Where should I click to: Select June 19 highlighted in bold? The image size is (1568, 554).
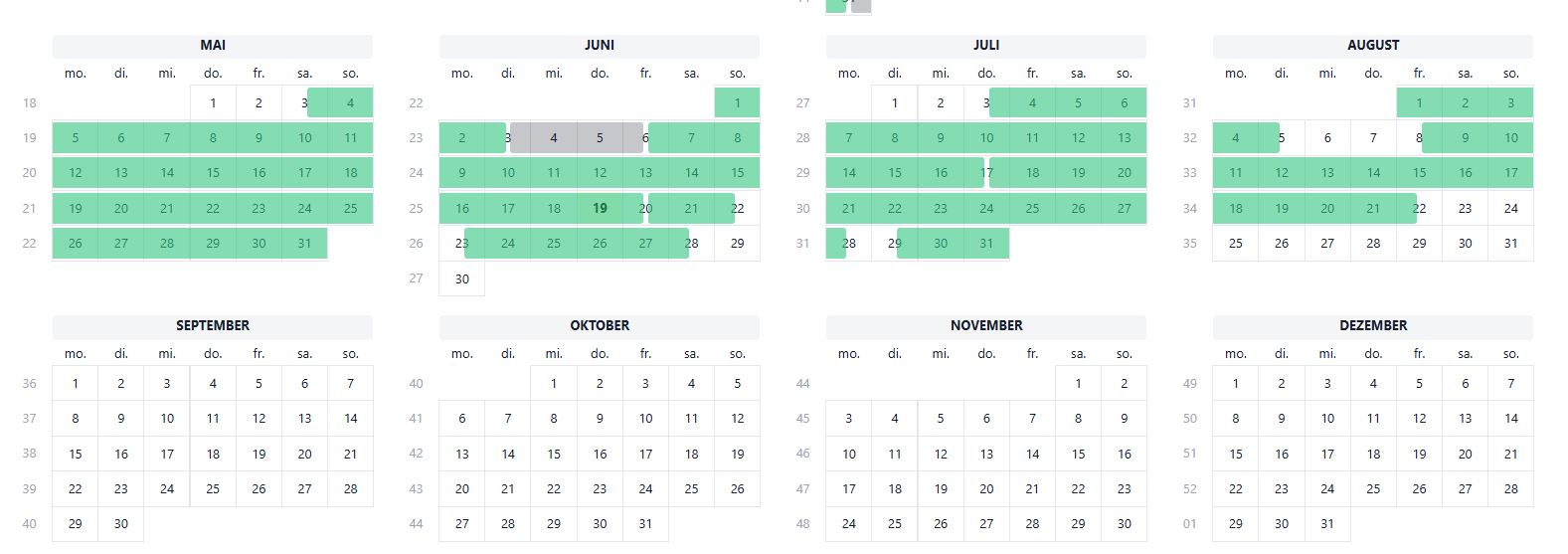600,208
